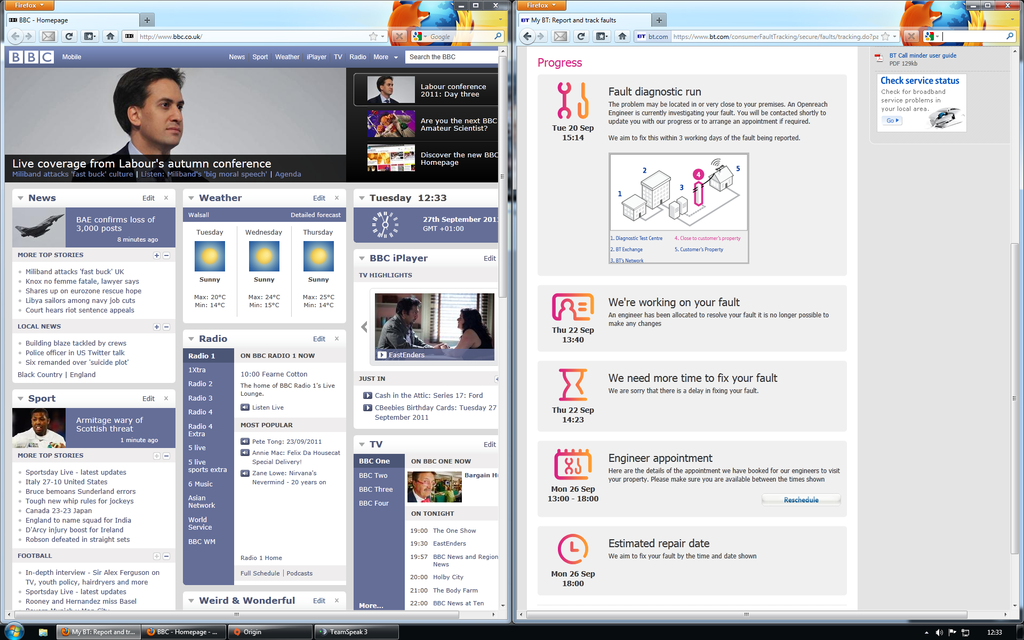Collapse the Weird & Wonderful widget
This screenshot has height=640, width=1024.
tap(191, 601)
